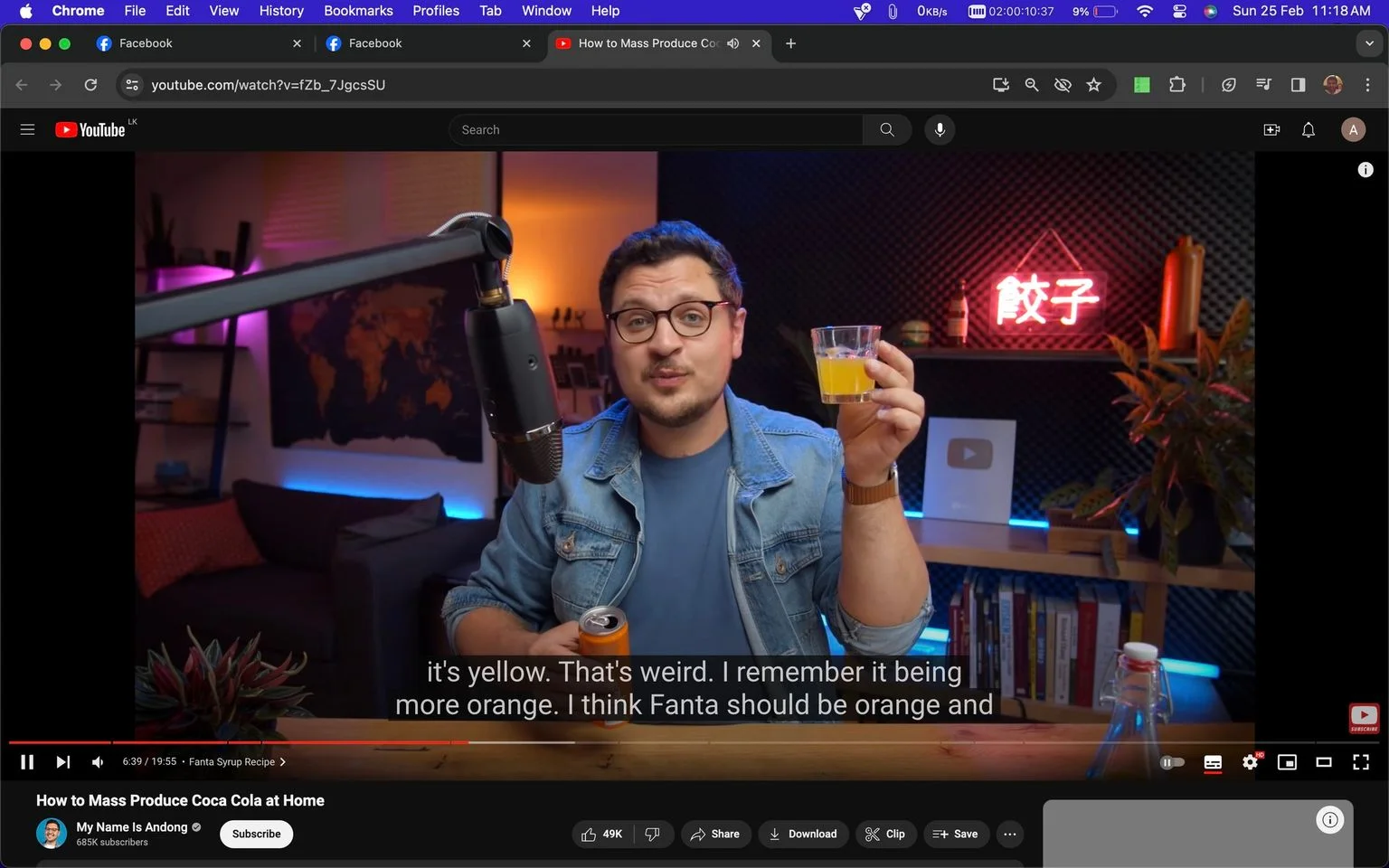
Task: Go back to previous page
Action: point(22,84)
